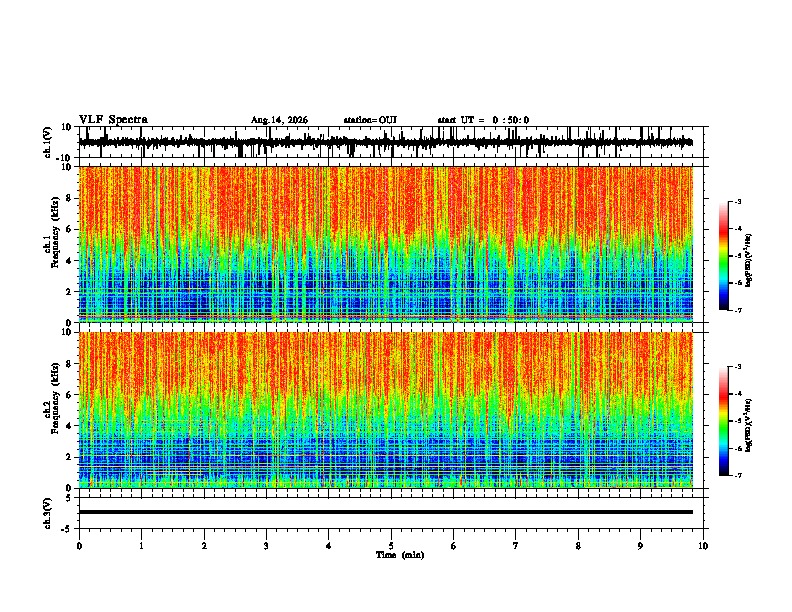
Task: Click the "3" tick on the time axis
Action: 266,546
